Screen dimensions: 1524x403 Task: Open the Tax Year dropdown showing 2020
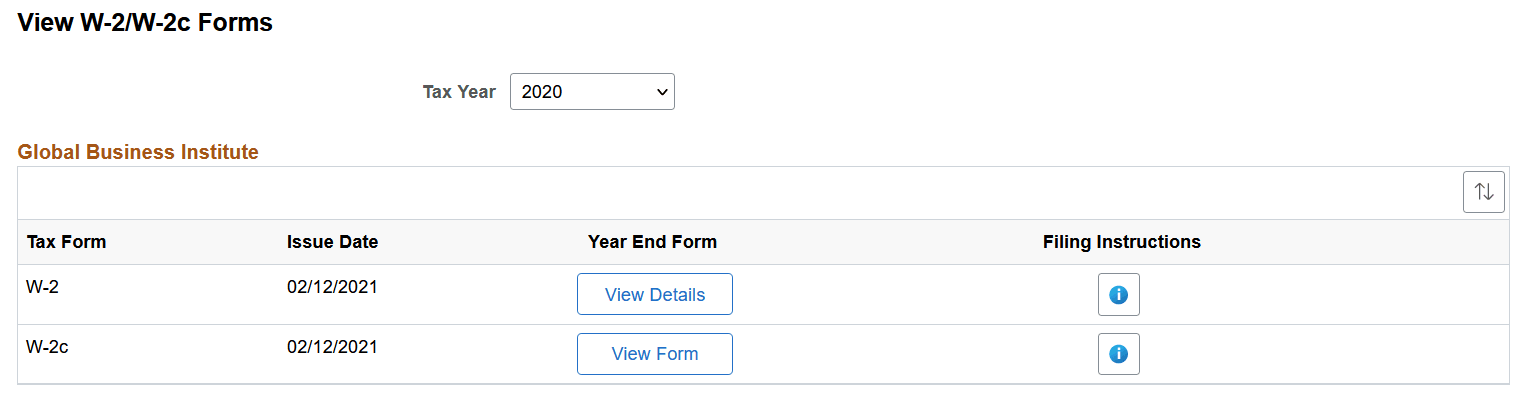591,92
